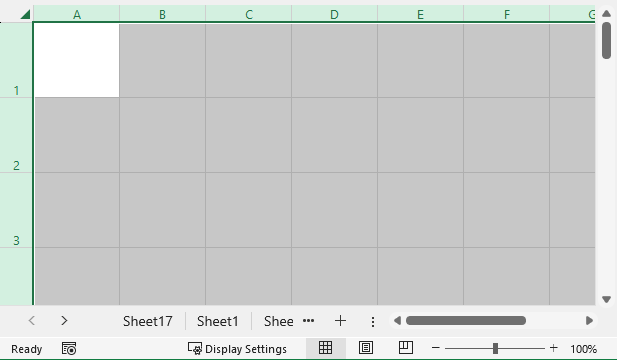
Task: Zoom out with the minus button
Action: pos(435,348)
